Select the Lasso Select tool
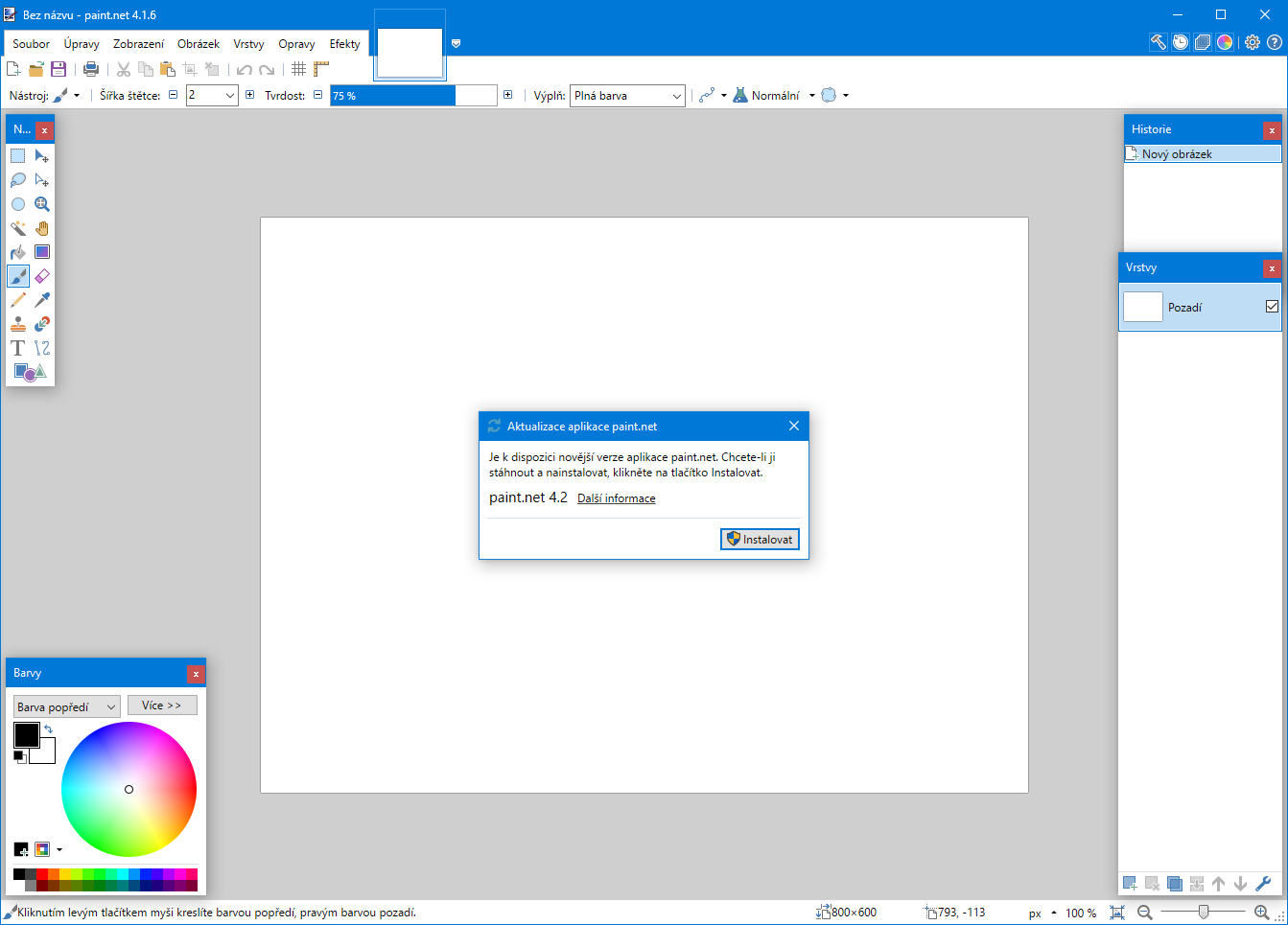Viewport: 1288px width, 925px height. (x=18, y=180)
